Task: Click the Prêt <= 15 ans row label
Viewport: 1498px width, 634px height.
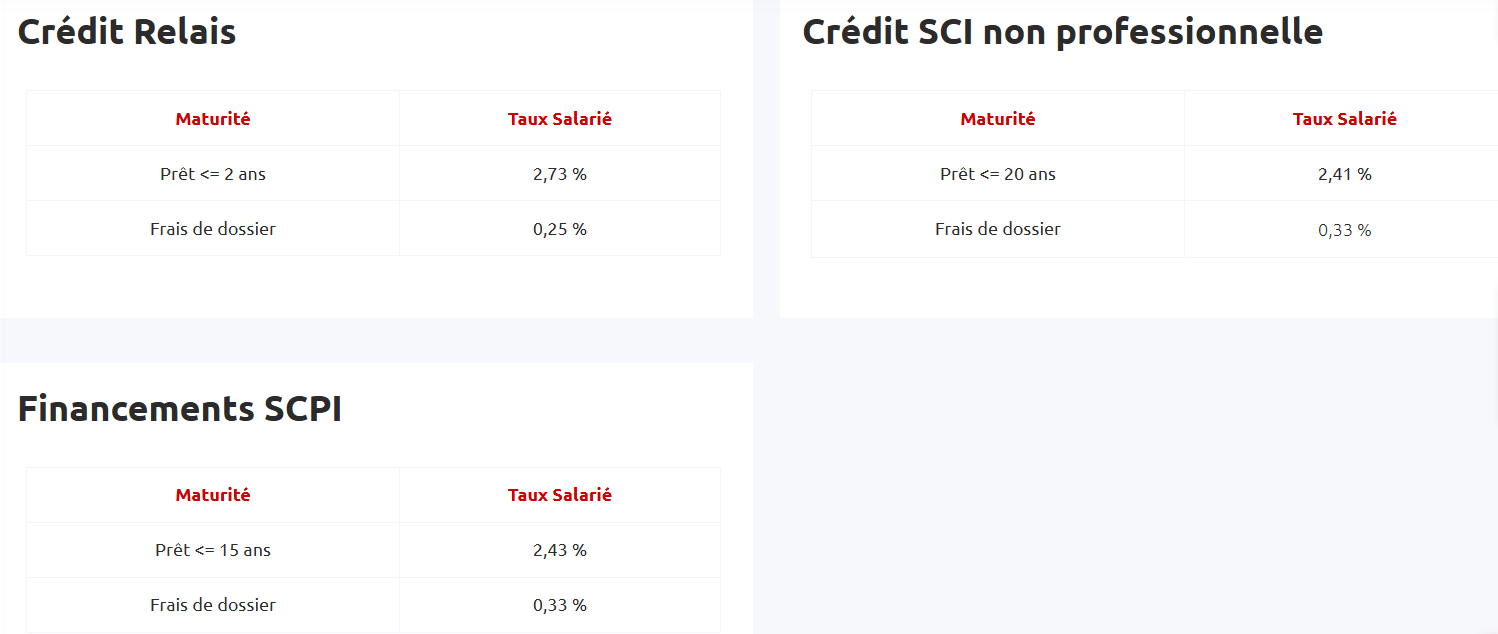Action: 213,550
